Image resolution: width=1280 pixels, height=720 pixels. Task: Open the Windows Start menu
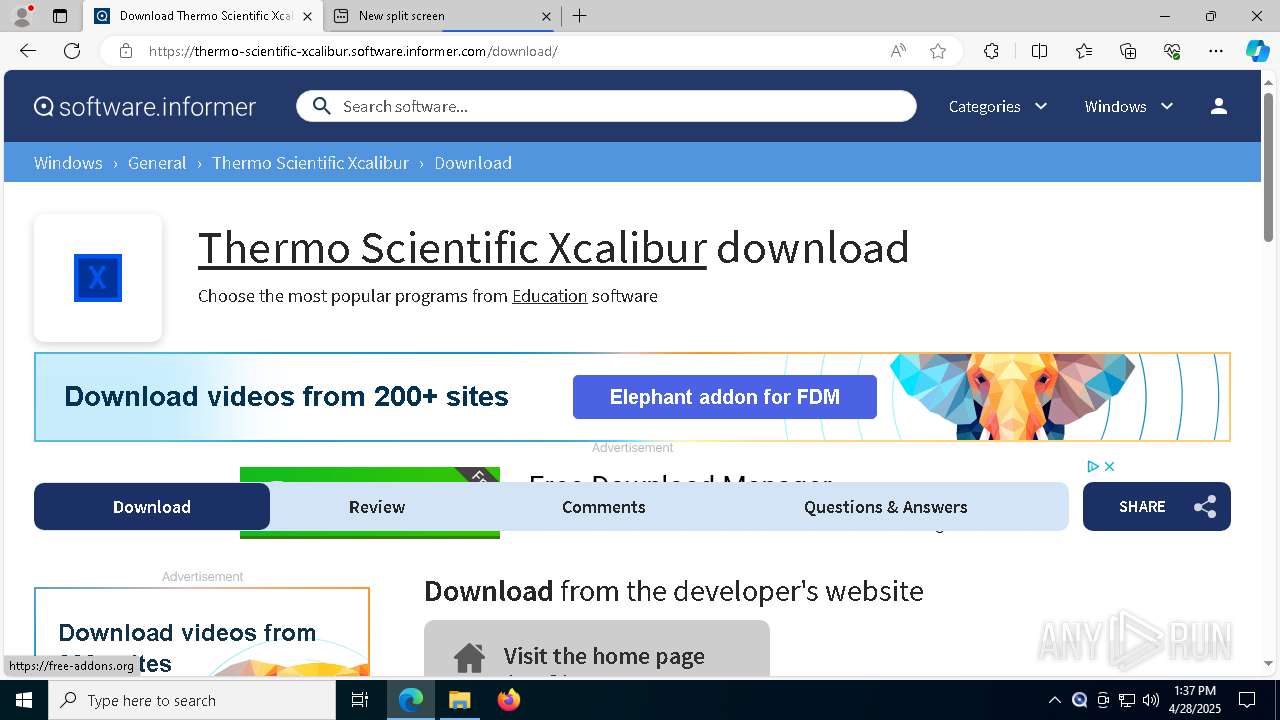click(24, 700)
